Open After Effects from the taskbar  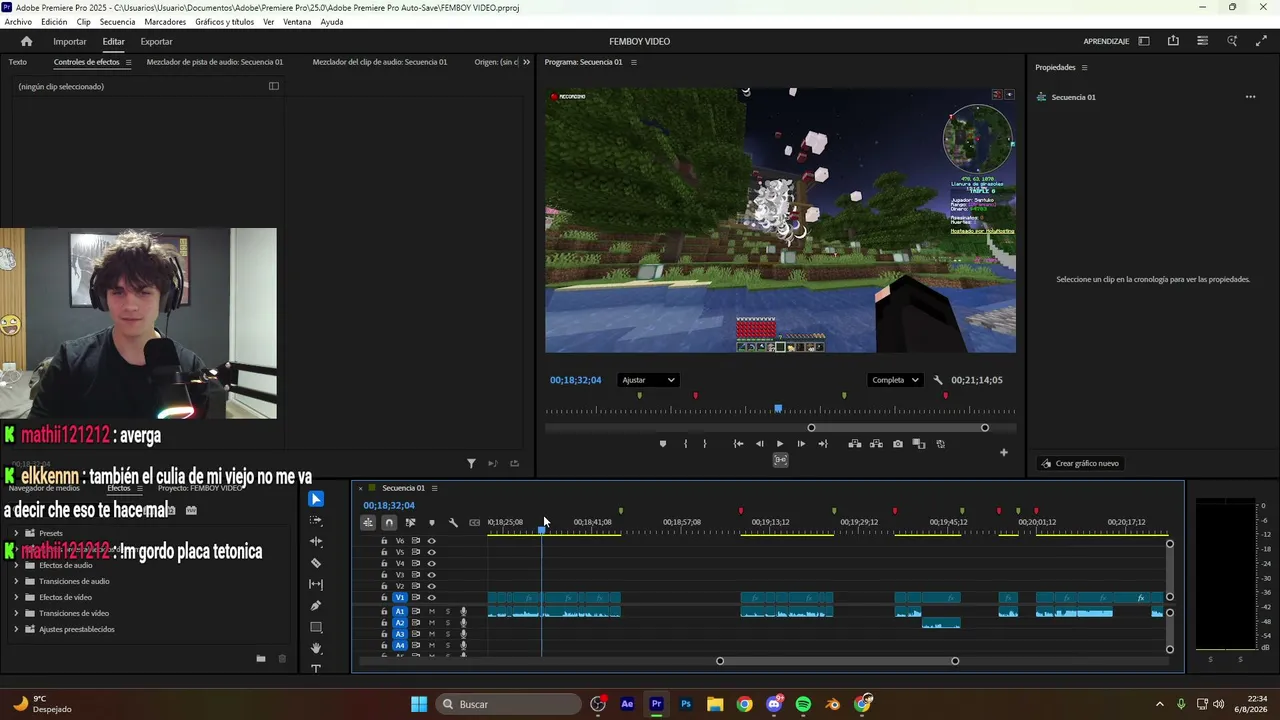627,704
